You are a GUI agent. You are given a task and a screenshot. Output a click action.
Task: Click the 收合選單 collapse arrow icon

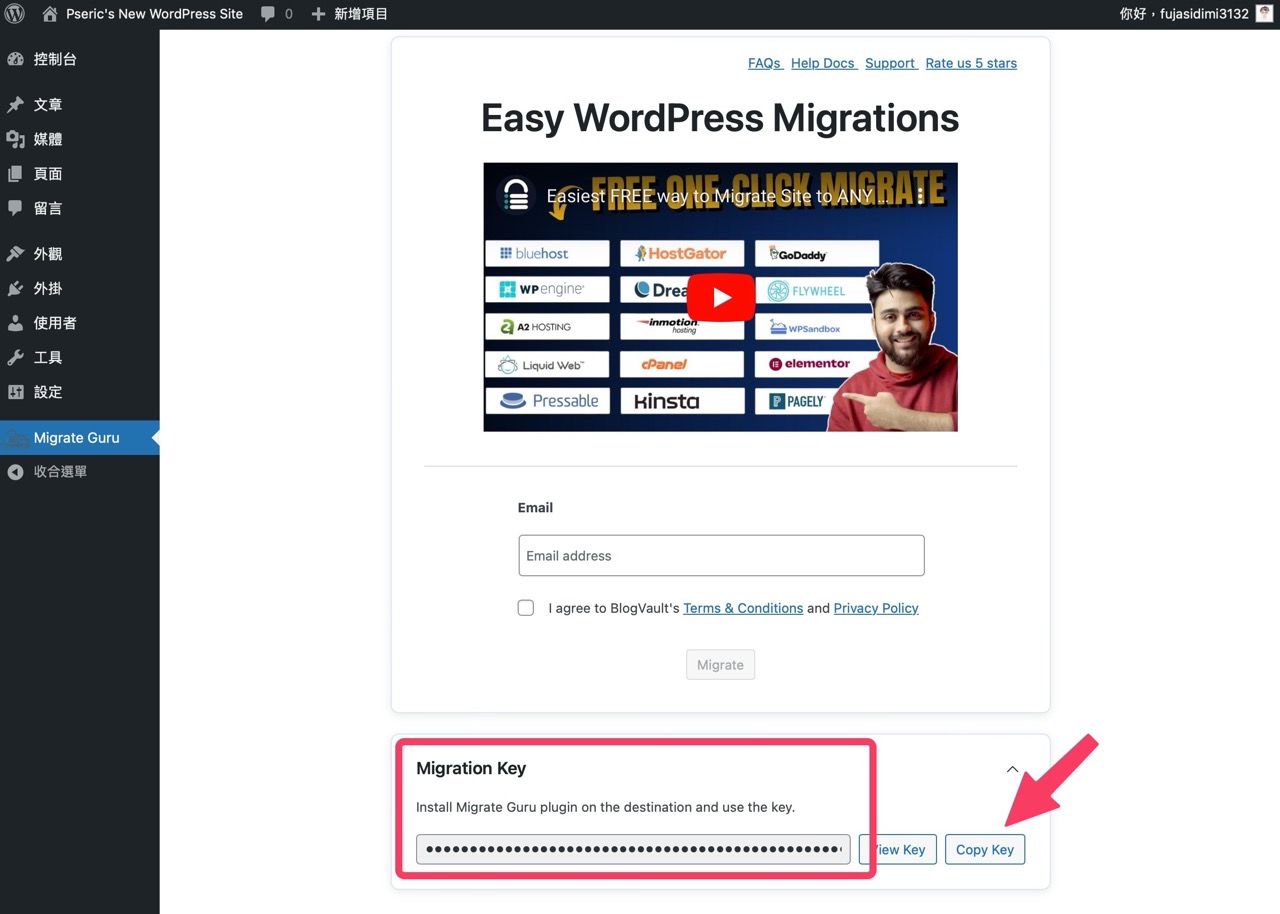[15, 471]
